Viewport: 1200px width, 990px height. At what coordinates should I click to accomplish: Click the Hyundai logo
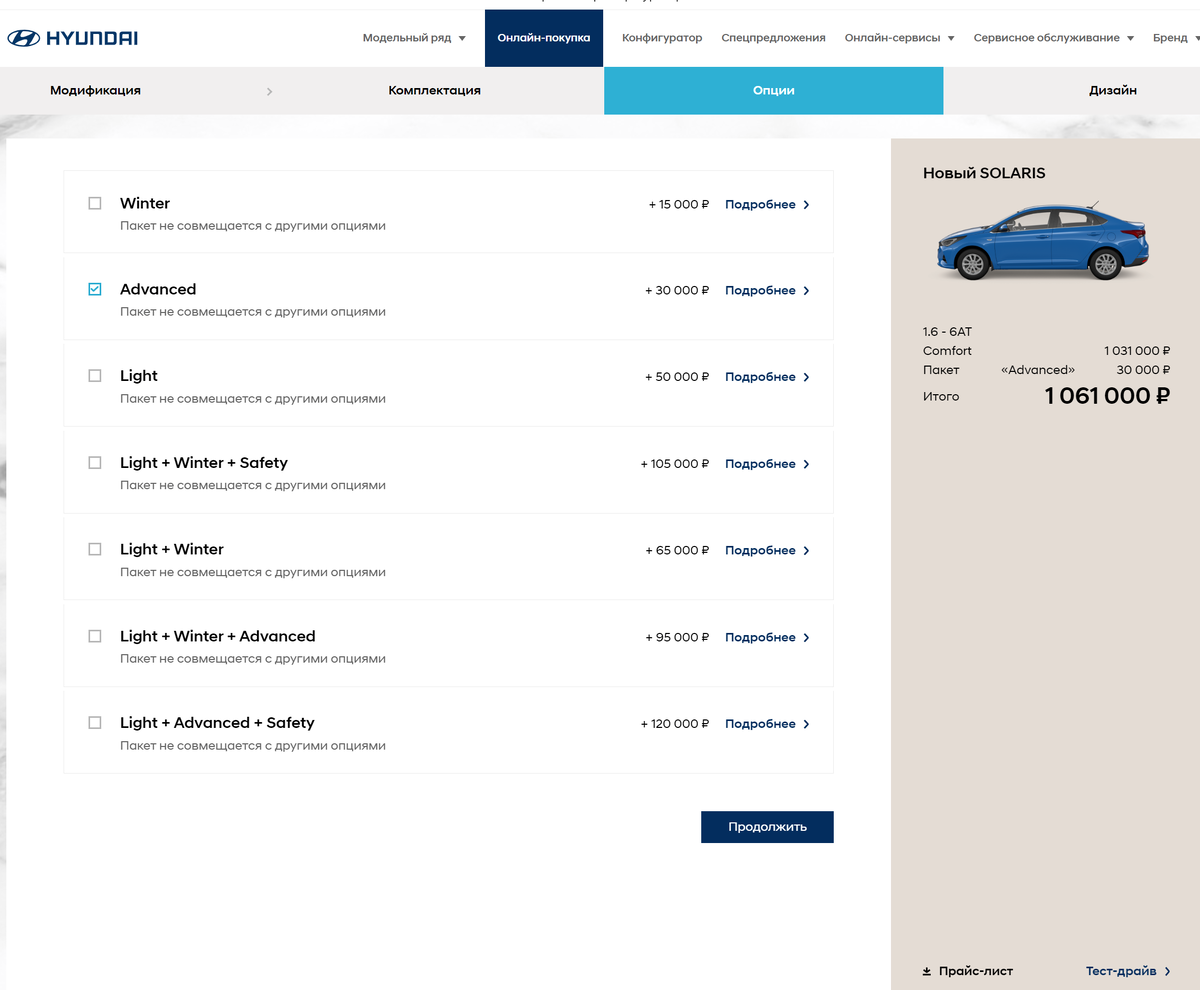(x=73, y=38)
